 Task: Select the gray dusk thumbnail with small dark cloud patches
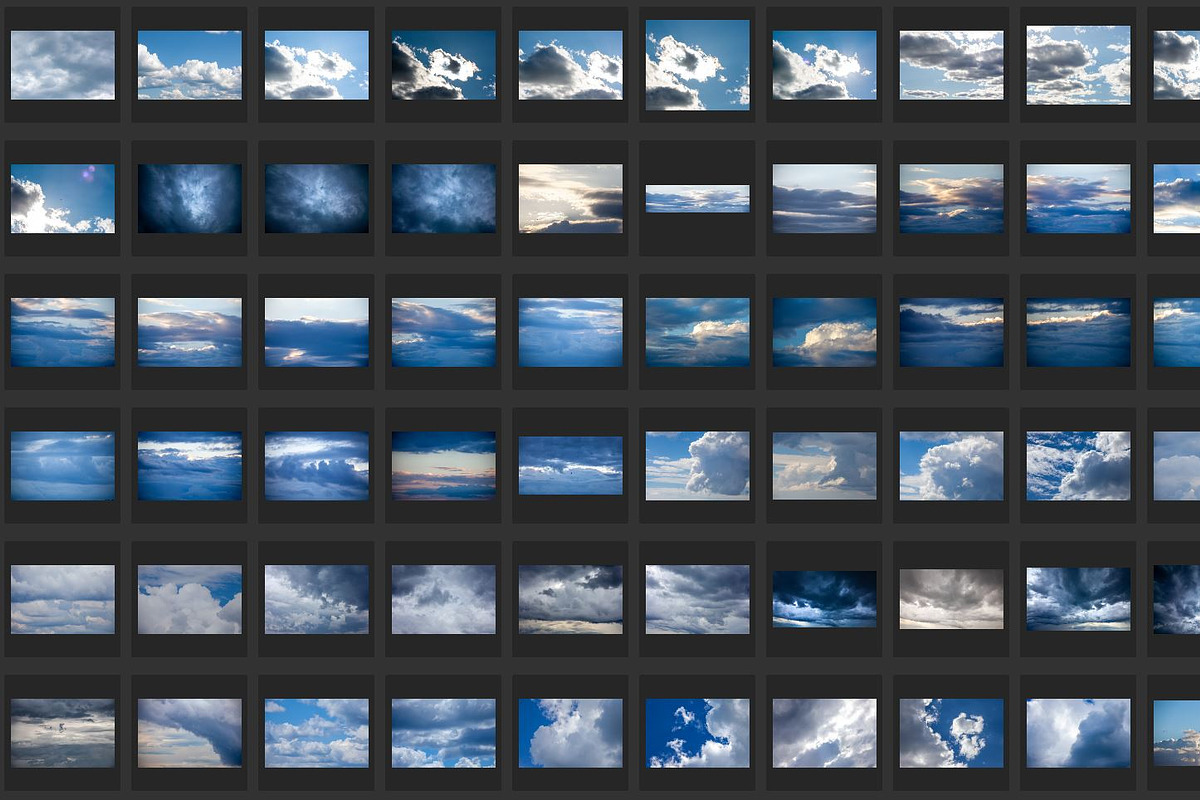click(x=63, y=733)
